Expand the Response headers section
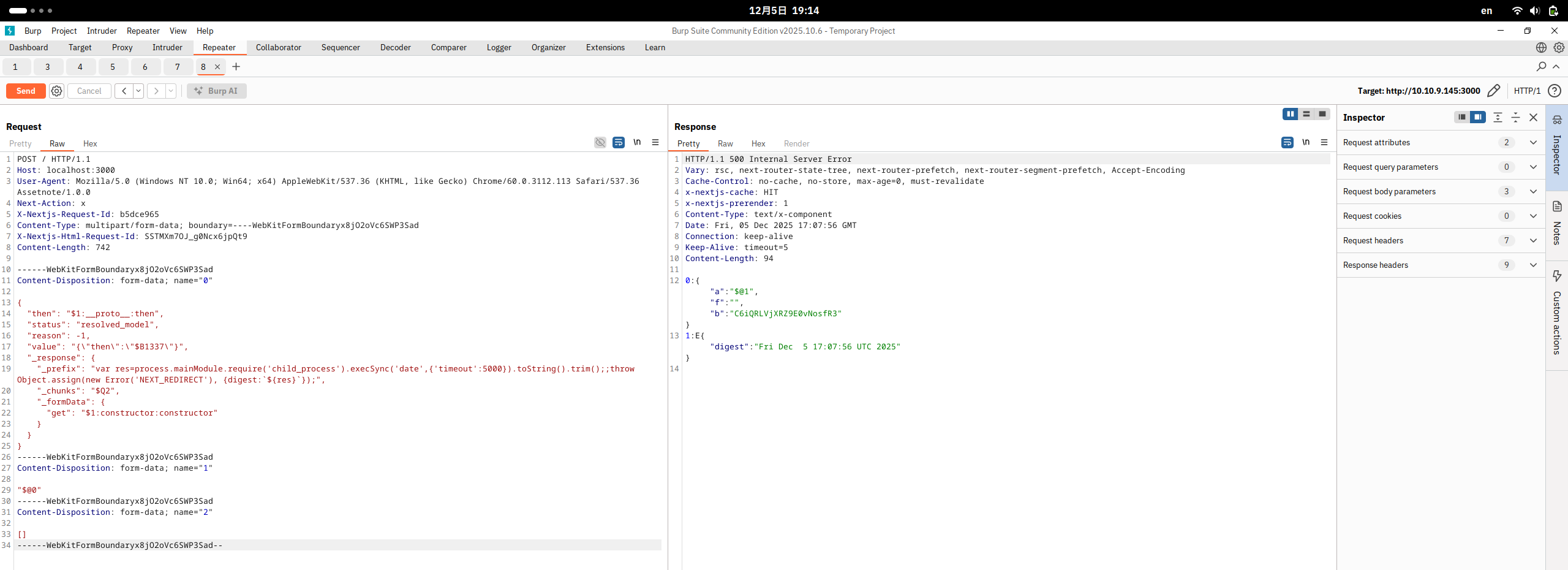1568x570 pixels. (x=1534, y=265)
